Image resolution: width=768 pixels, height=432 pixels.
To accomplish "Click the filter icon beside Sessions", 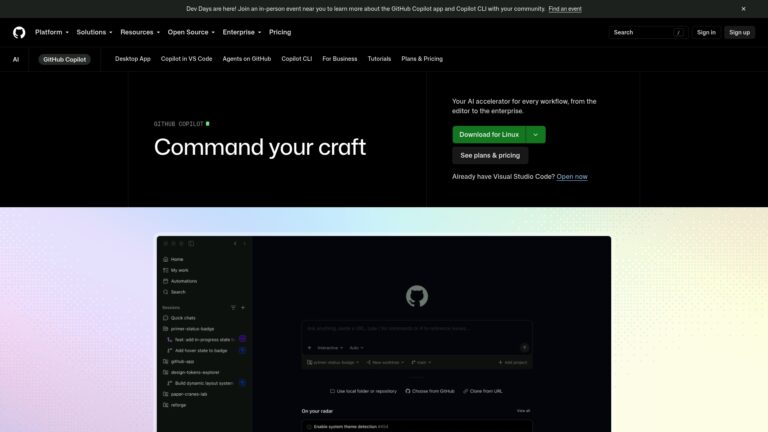I will pyautogui.click(x=233, y=308).
